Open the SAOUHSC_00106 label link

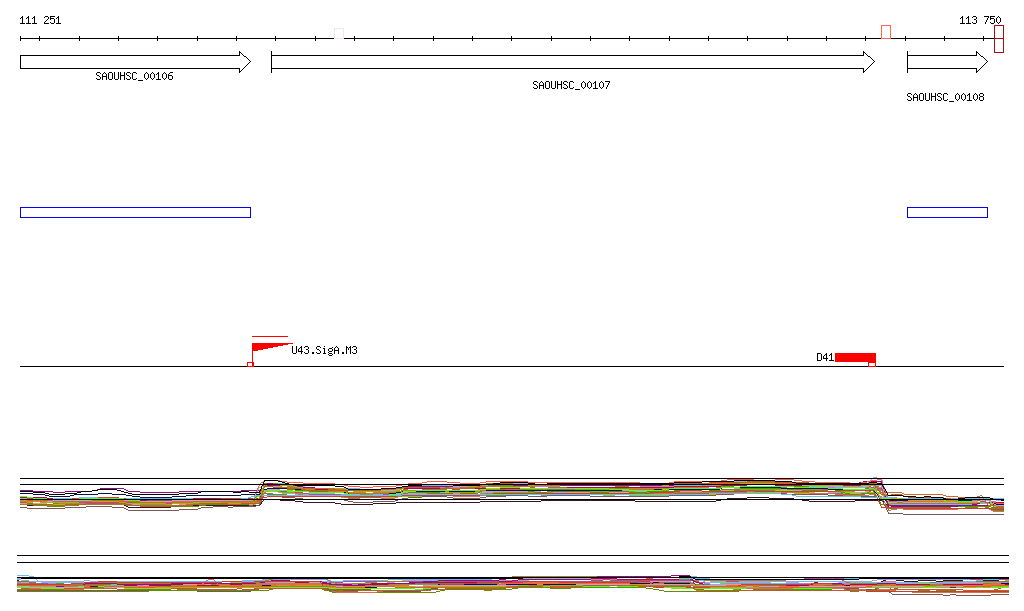tap(134, 76)
